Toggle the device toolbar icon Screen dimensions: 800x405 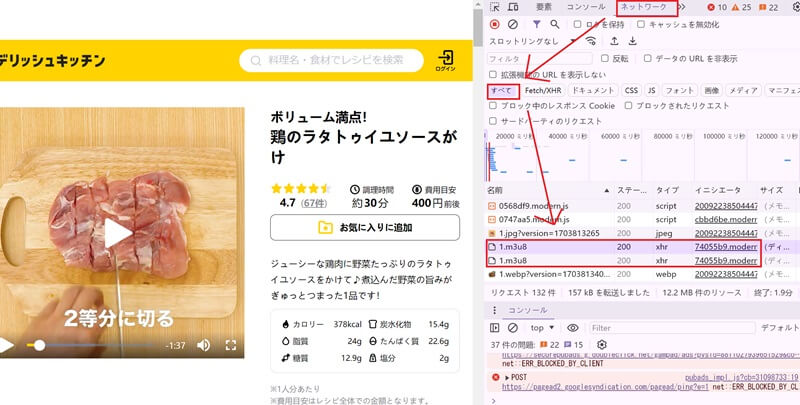[x=513, y=7]
